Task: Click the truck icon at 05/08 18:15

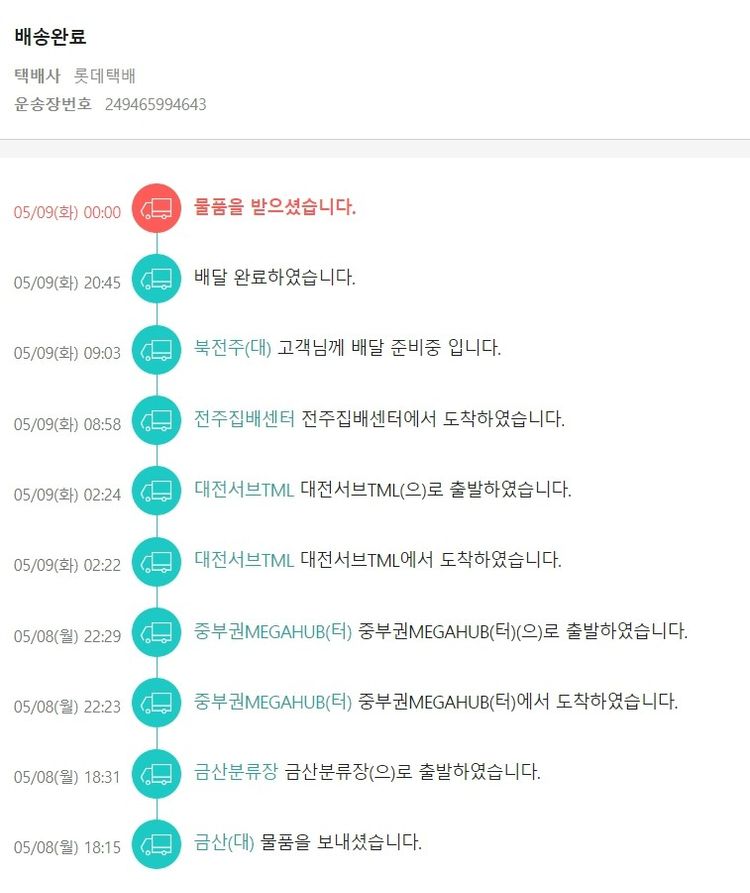Action: click(157, 843)
